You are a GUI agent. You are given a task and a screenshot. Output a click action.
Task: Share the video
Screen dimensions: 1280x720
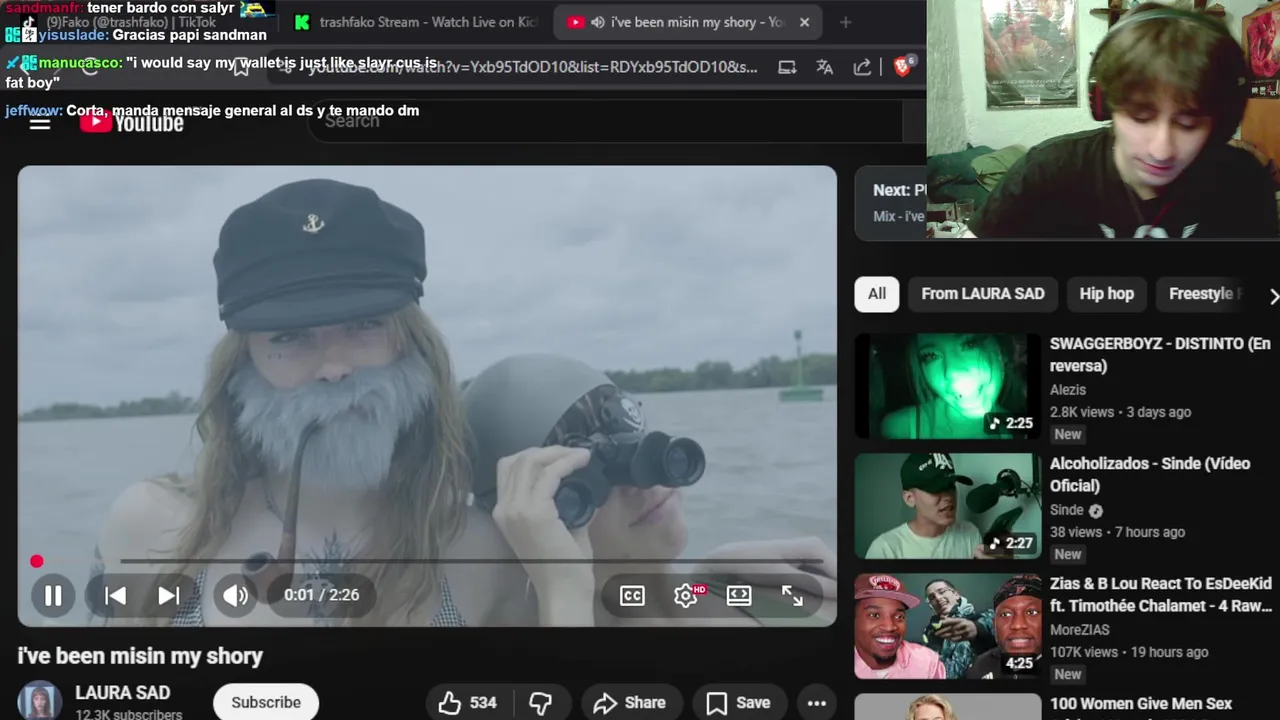[630, 703]
